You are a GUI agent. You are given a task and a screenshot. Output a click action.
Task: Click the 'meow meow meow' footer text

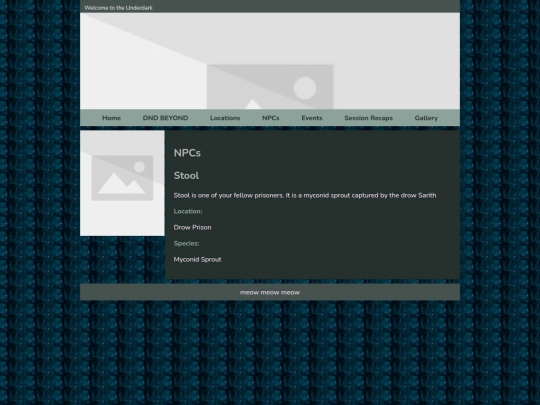tap(270, 292)
